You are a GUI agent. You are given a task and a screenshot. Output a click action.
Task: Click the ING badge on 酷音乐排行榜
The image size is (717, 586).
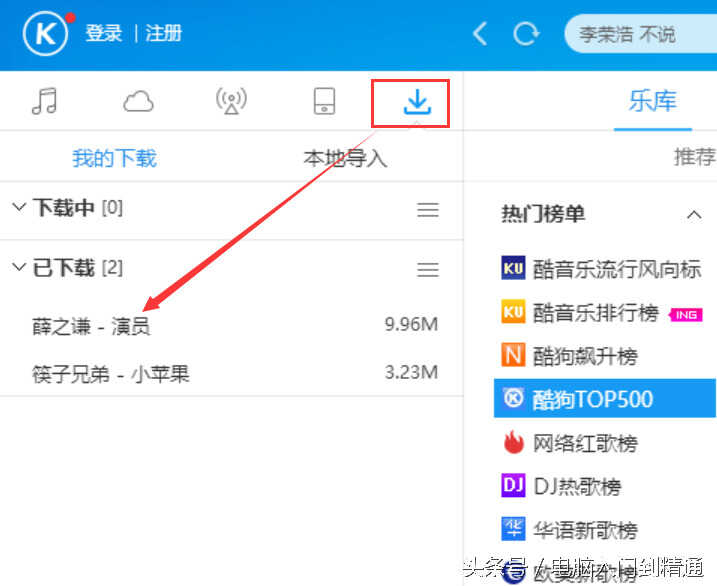[685, 314]
